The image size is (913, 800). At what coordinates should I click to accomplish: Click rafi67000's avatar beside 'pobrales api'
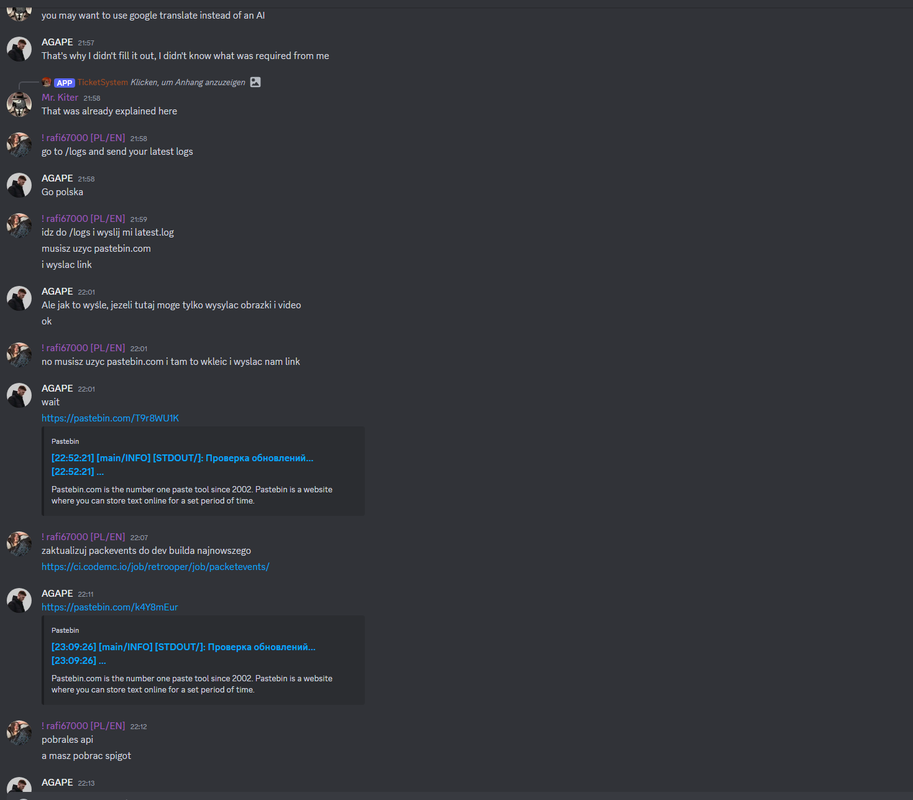point(19,733)
